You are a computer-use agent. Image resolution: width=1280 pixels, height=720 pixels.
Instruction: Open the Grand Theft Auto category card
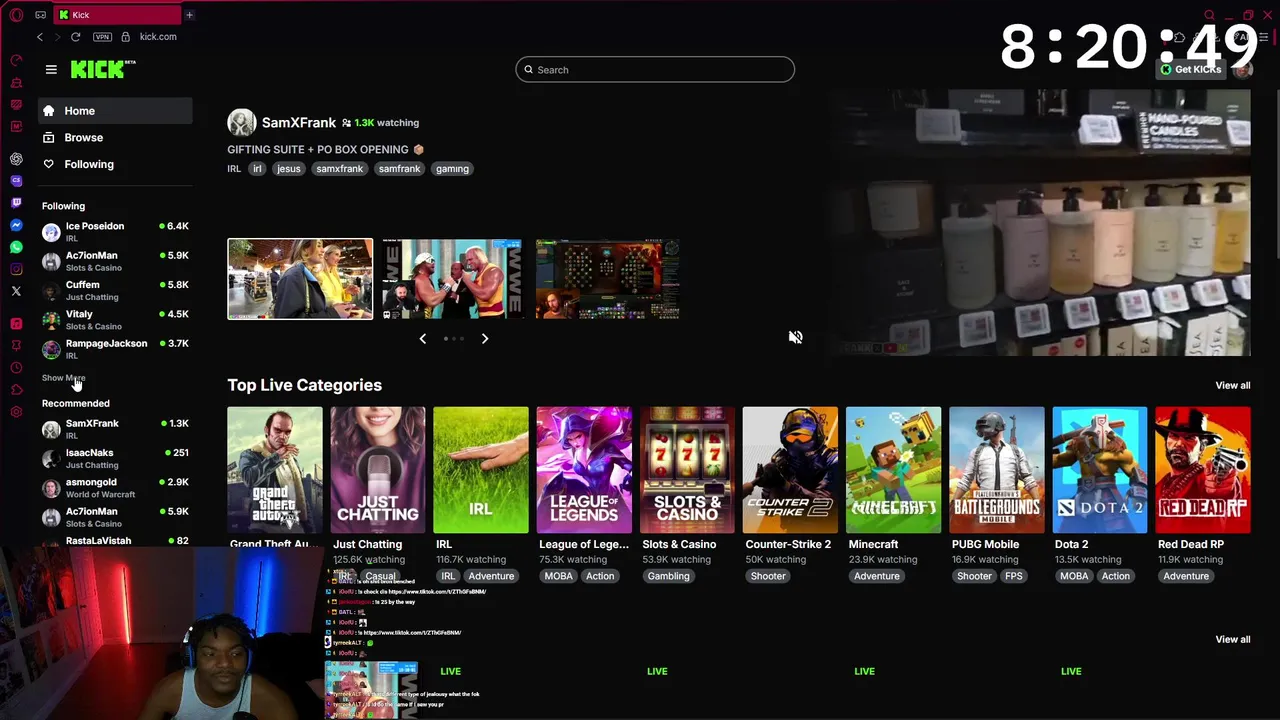[x=275, y=470]
